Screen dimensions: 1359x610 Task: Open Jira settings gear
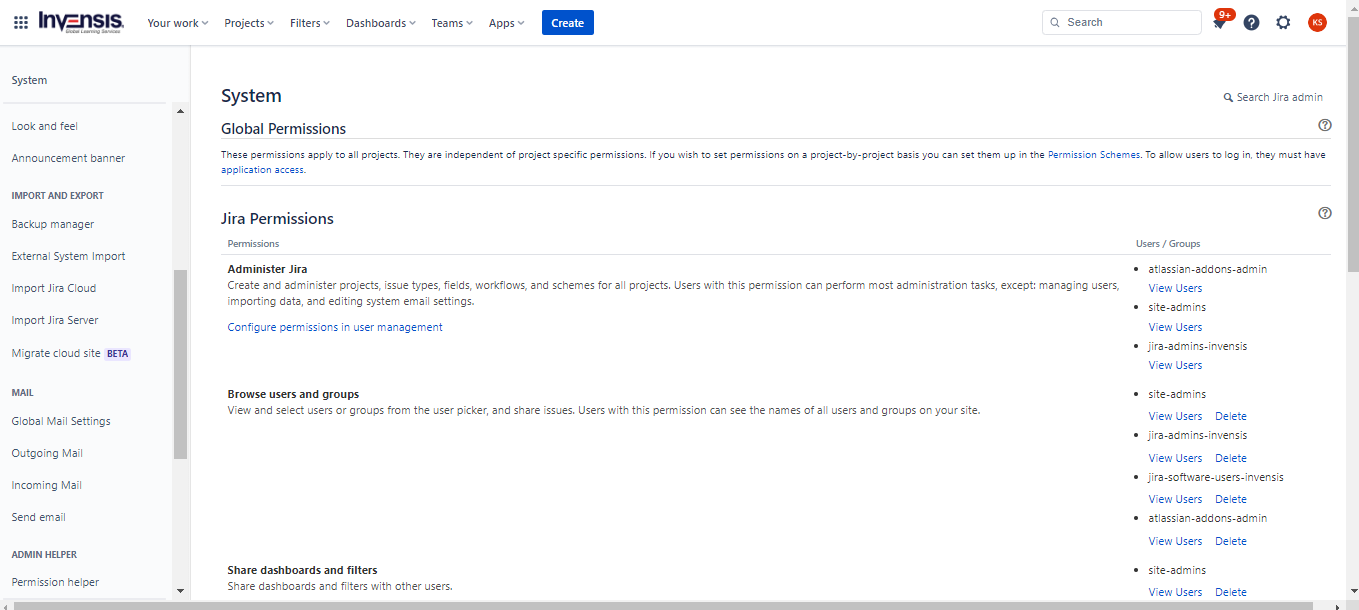point(1283,22)
